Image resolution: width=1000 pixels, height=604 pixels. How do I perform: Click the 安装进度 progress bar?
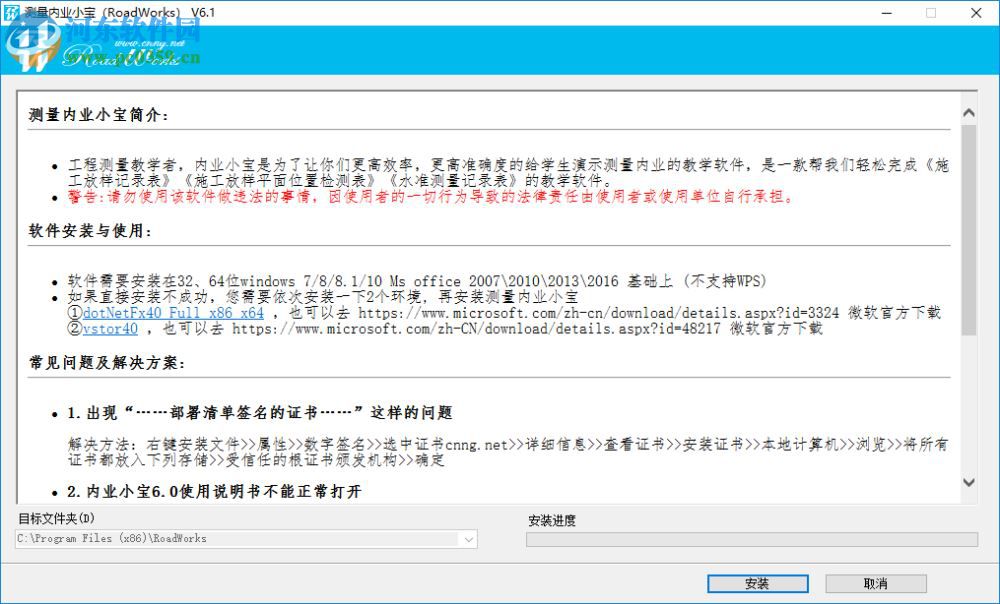752,540
